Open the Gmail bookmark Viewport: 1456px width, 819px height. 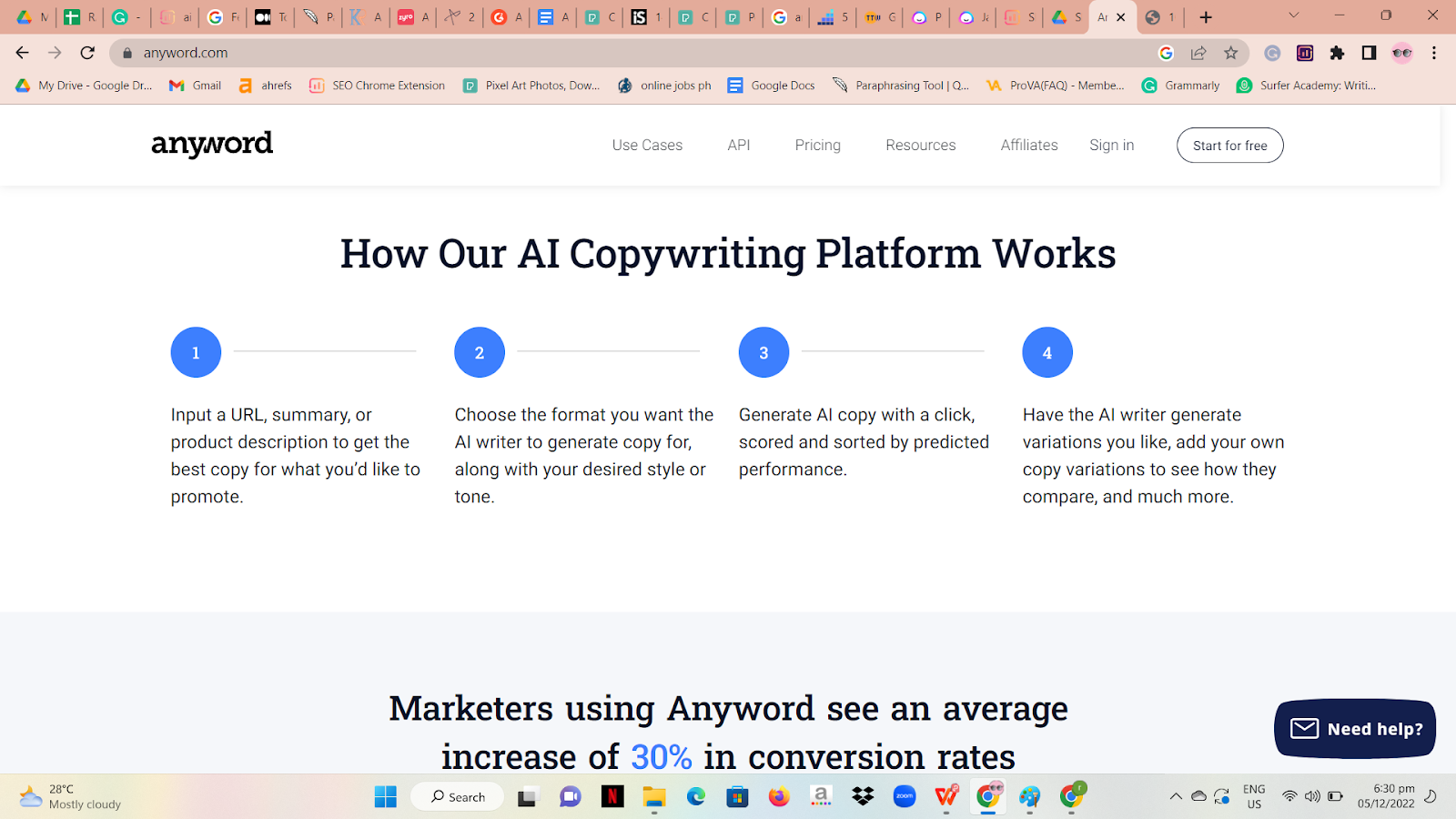(196, 86)
